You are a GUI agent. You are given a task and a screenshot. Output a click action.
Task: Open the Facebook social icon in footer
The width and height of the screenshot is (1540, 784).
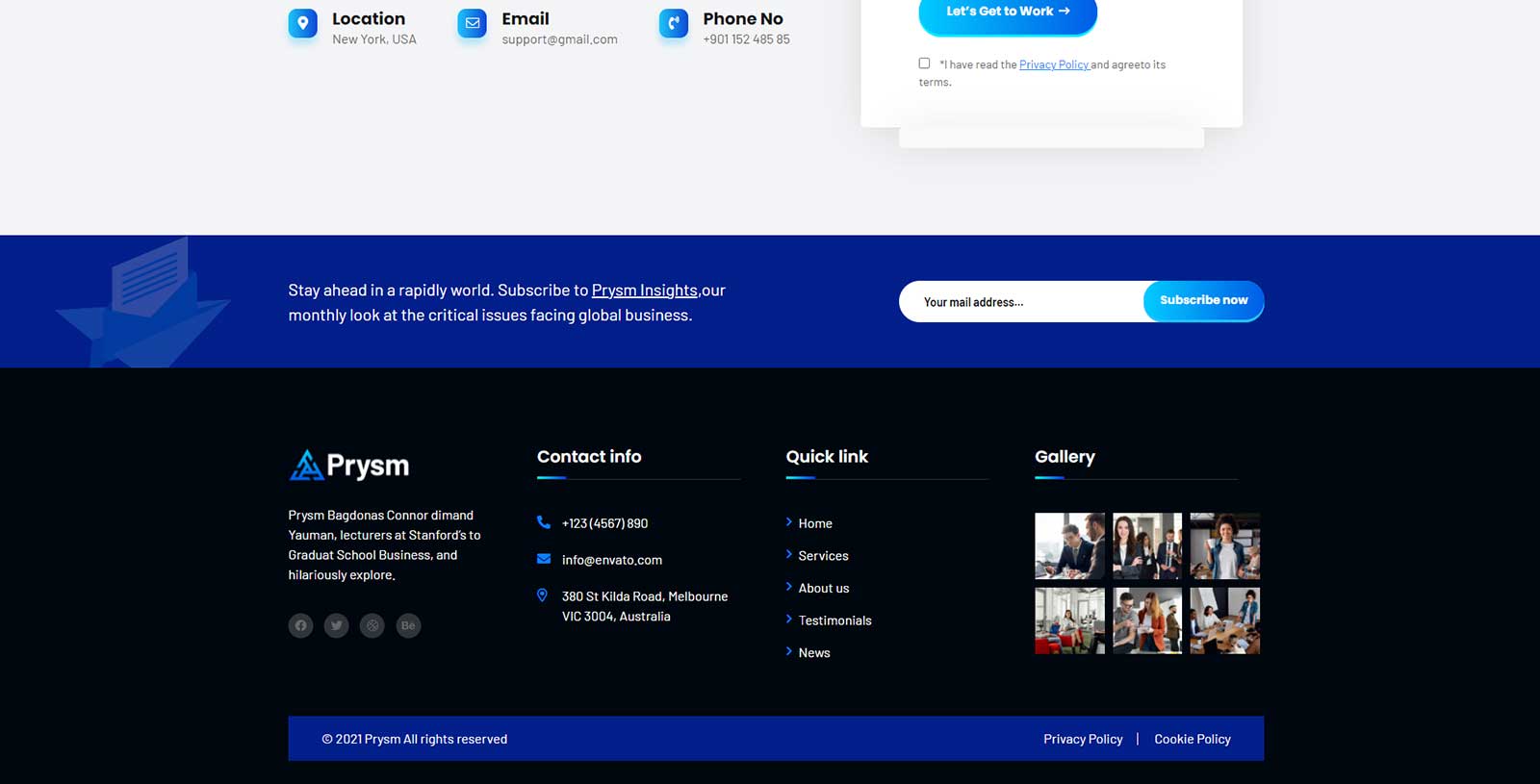[300, 625]
